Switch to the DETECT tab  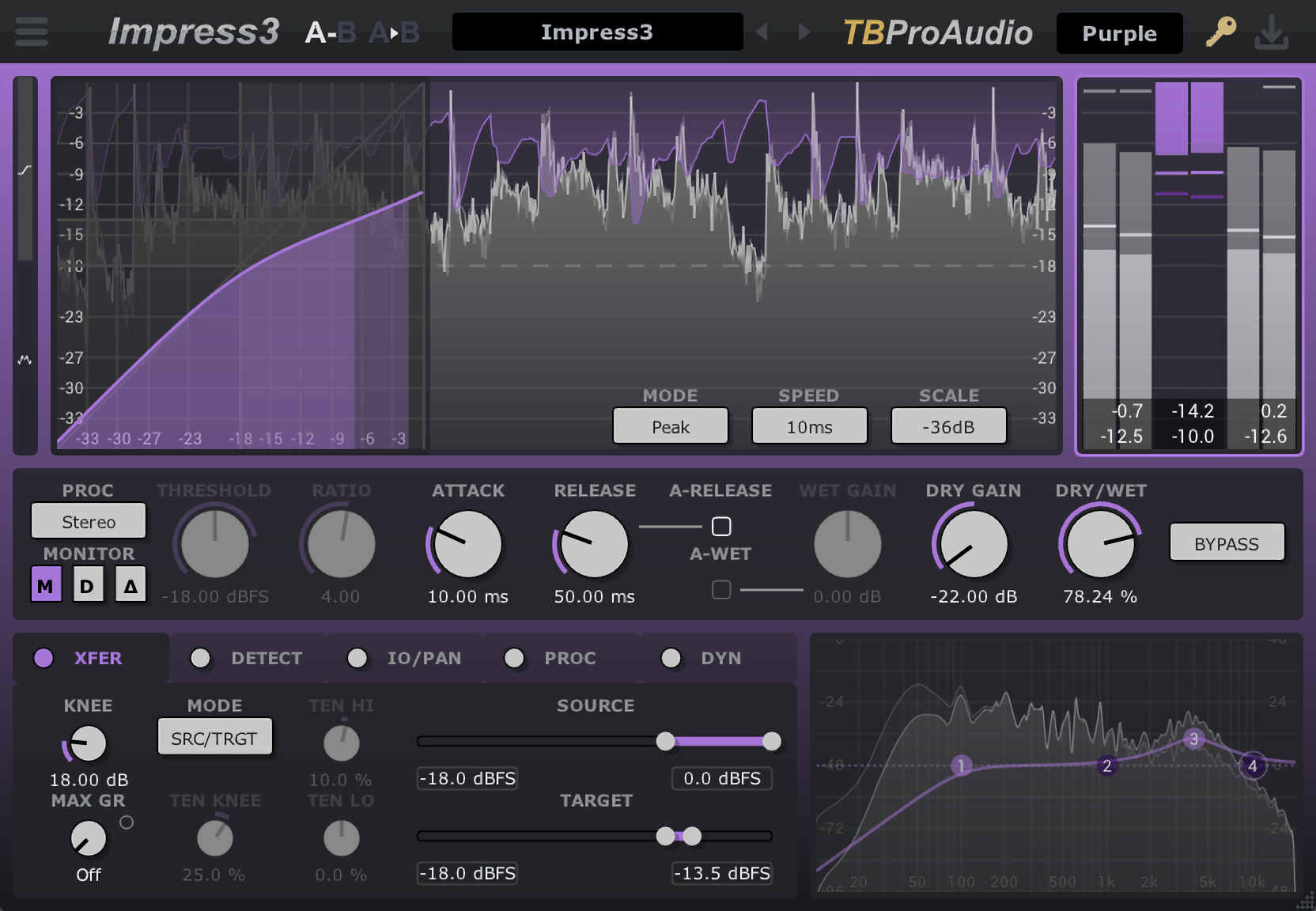click(x=248, y=658)
